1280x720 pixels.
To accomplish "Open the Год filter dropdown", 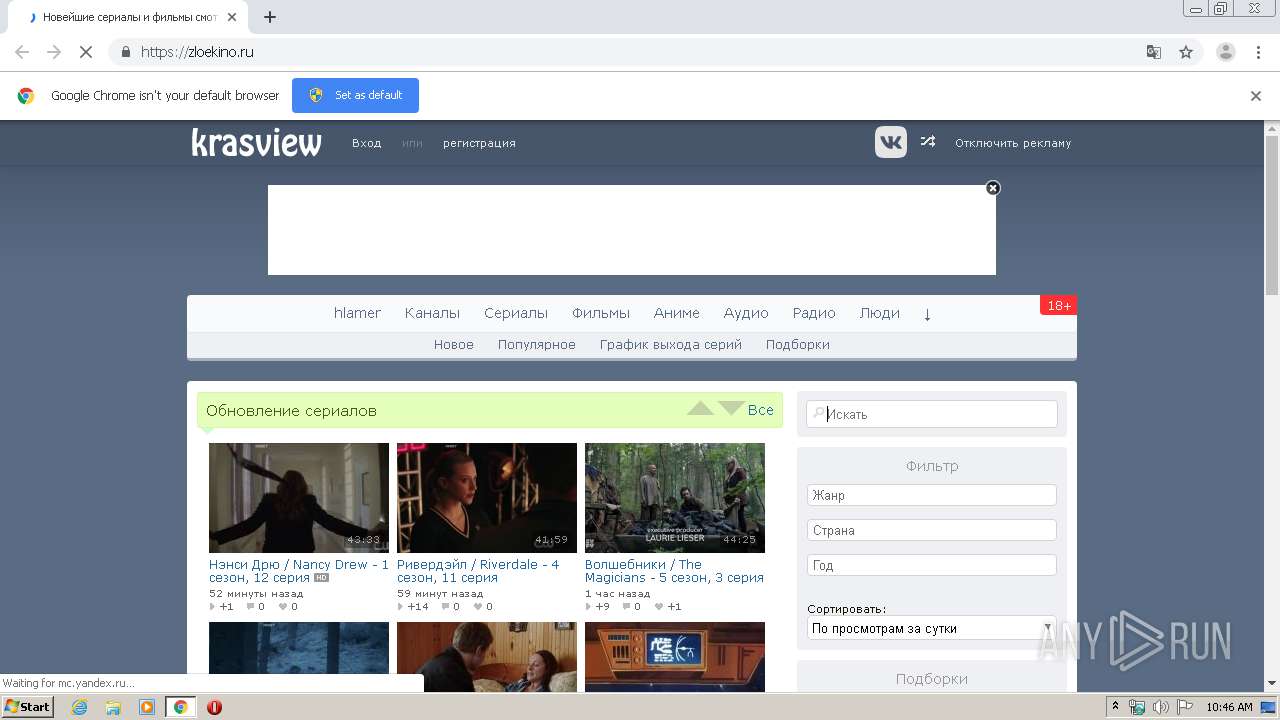I will [932, 565].
